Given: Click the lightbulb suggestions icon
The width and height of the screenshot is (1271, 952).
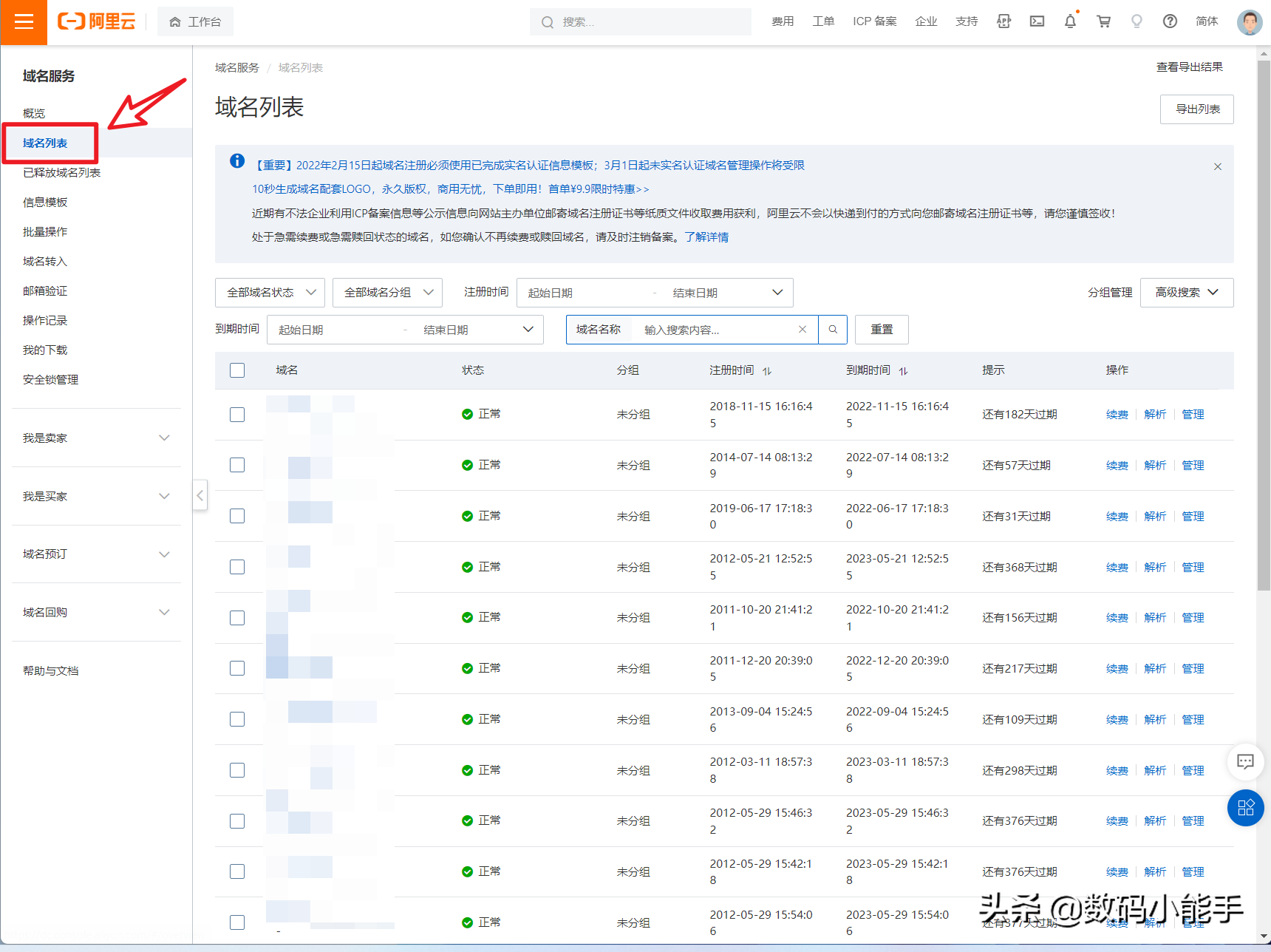Looking at the screenshot, I should [x=1137, y=21].
